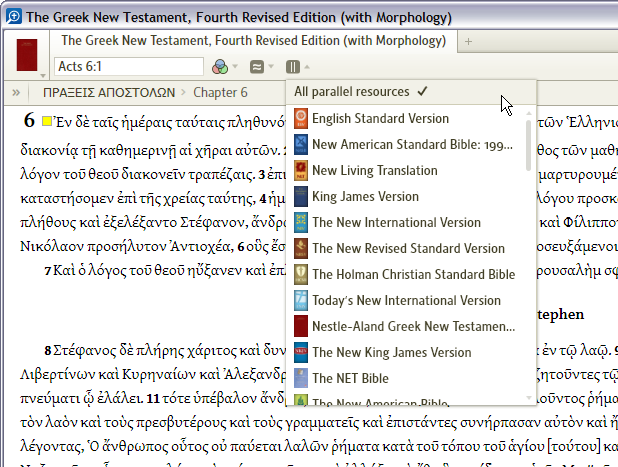Screen dimensions: 618x467
Task: Click verse number 7 in the text
Action: pos(48,271)
